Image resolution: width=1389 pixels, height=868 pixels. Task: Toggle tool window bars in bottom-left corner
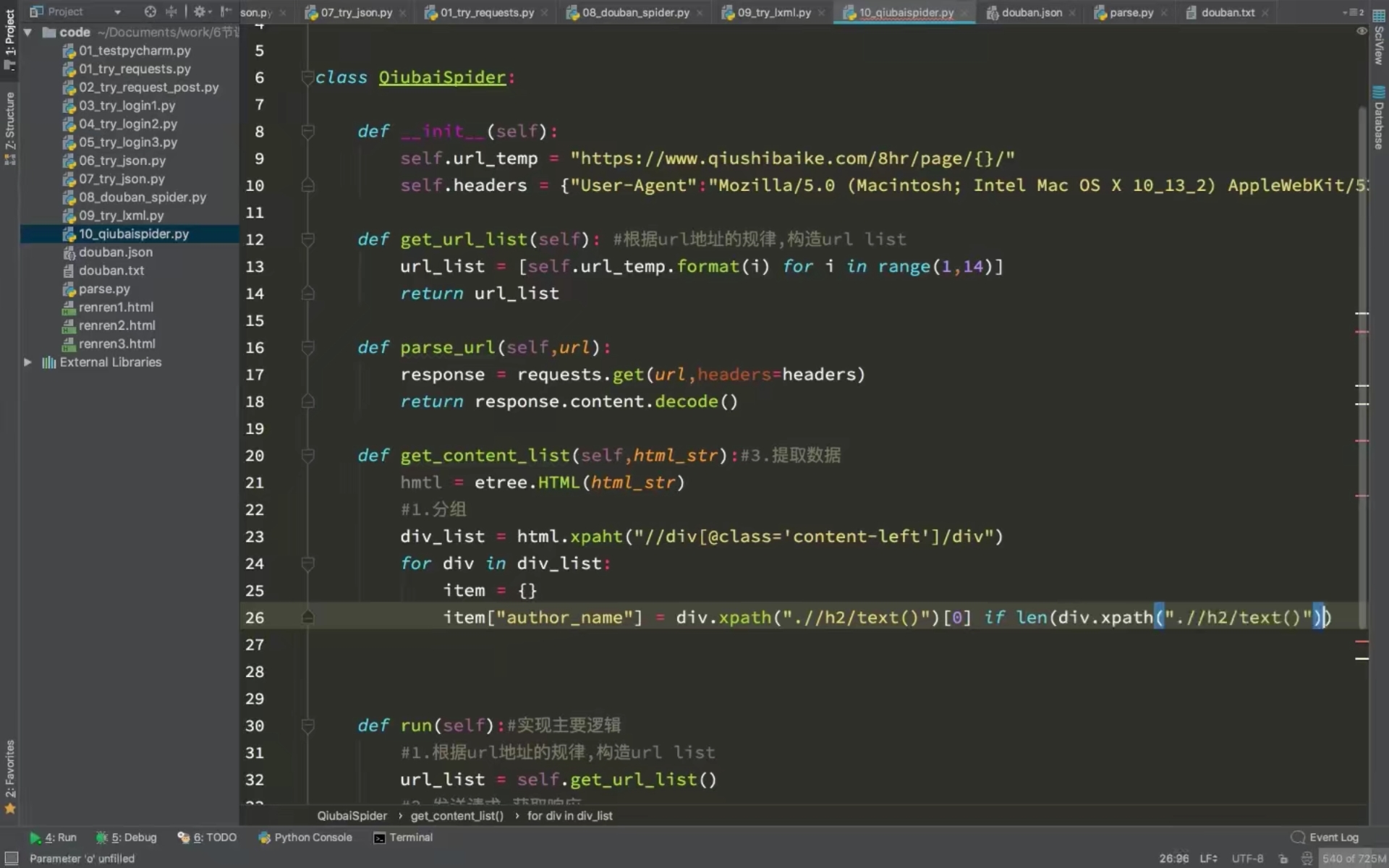11,859
